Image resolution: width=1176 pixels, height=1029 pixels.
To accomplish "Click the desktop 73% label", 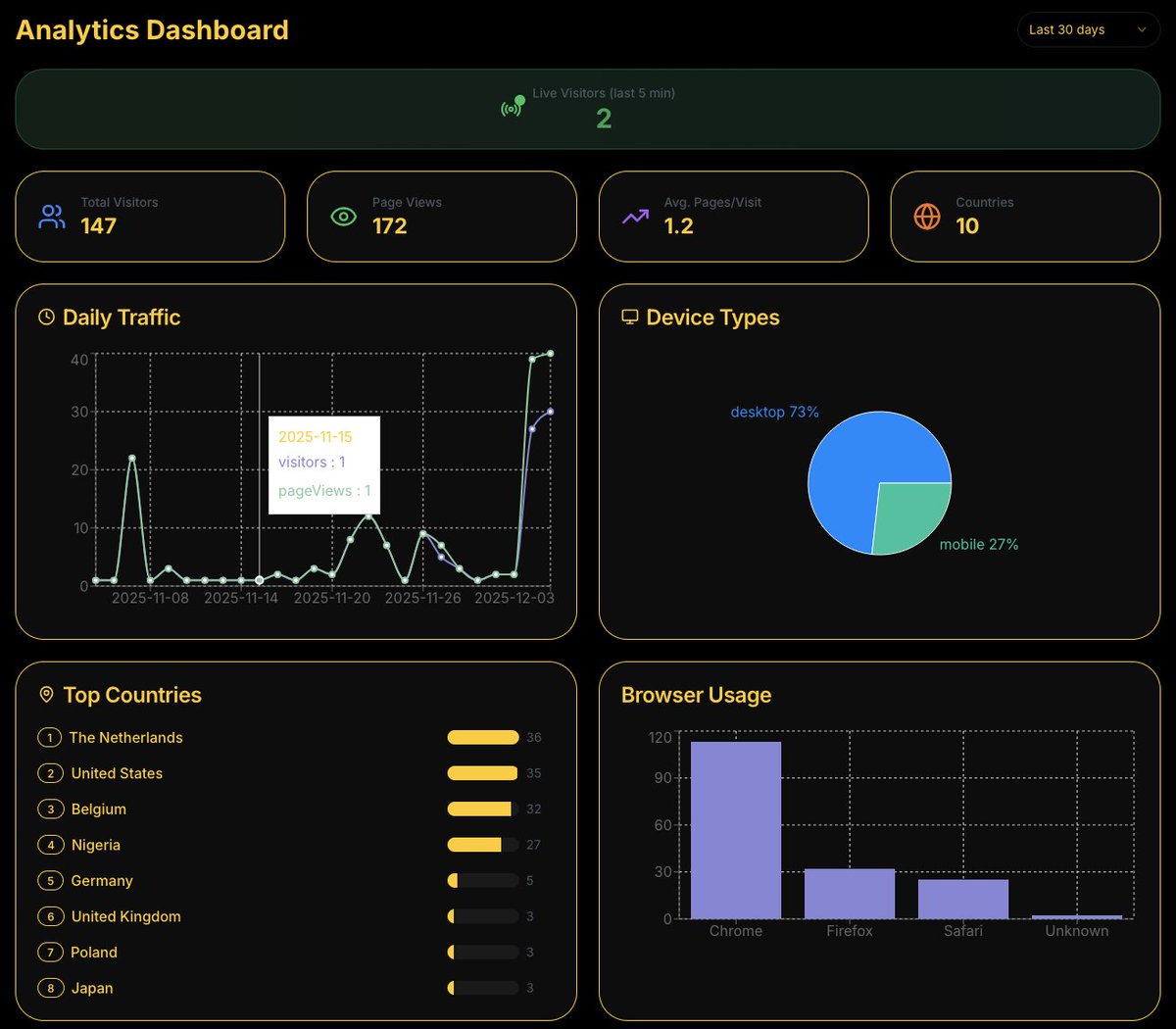I will (x=774, y=412).
